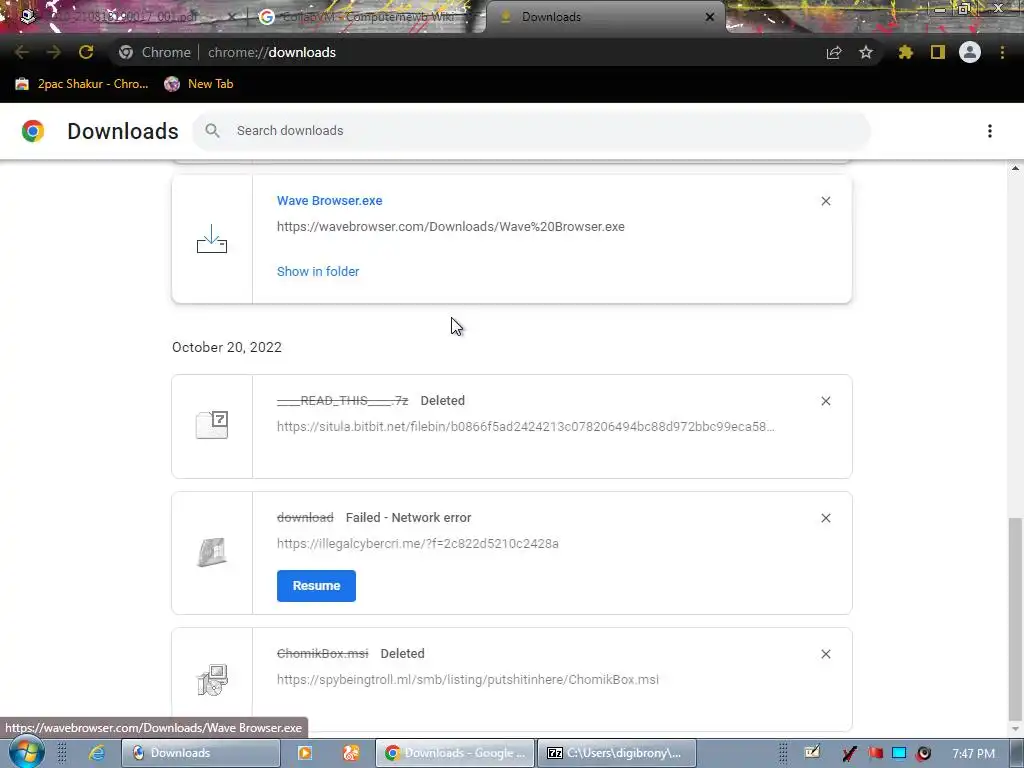The image size is (1024, 768).
Task: Bookmark this page with the star icon
Action: pyautogui.click(x=866, y=52)
